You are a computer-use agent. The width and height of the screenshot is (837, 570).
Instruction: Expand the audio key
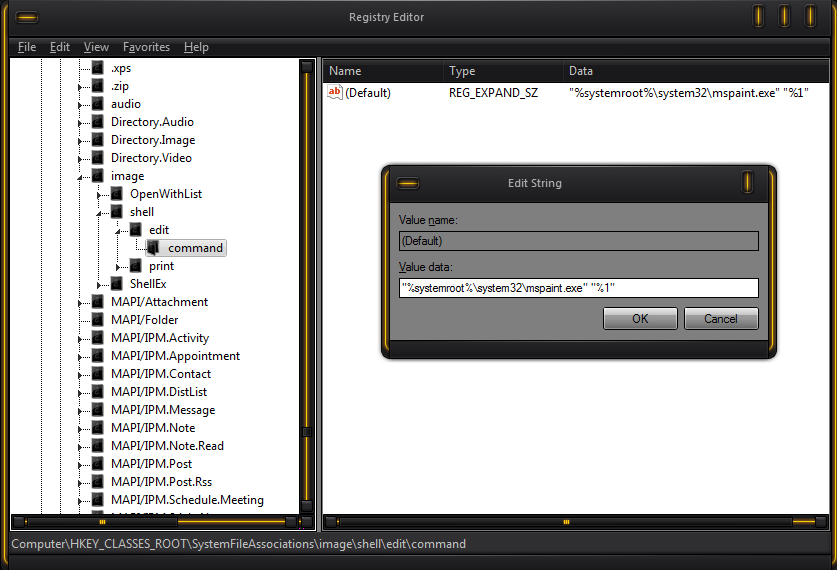(80, 105)
